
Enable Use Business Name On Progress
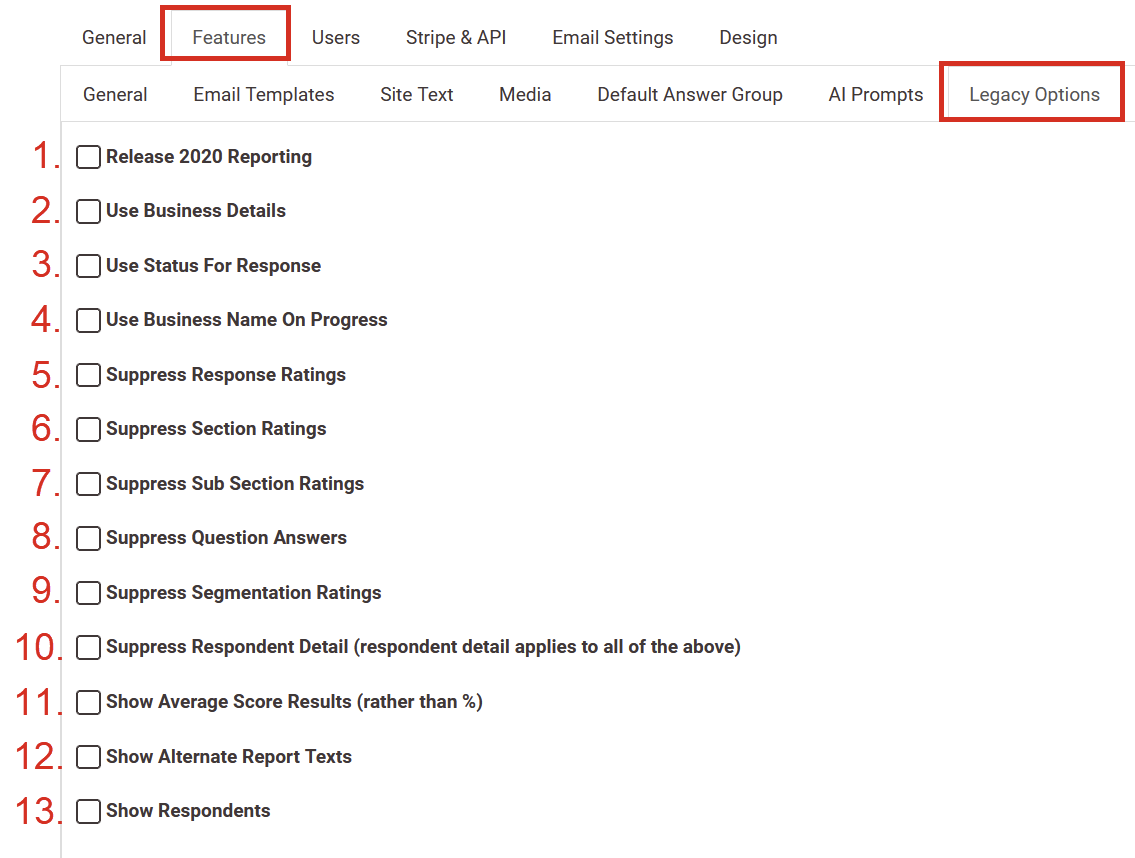coord(89,320)
